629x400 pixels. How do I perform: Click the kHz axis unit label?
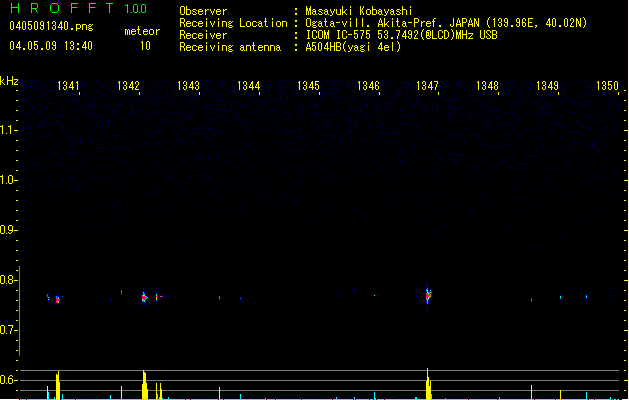(x=9, y=81)
